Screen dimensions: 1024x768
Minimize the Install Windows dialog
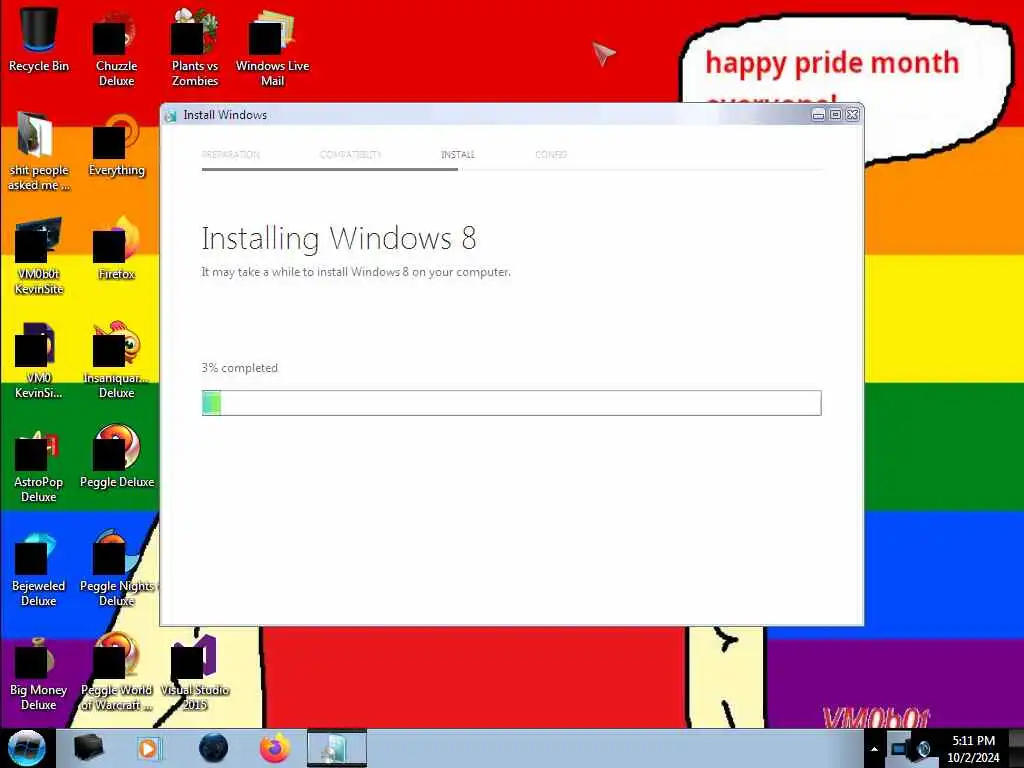818,115
